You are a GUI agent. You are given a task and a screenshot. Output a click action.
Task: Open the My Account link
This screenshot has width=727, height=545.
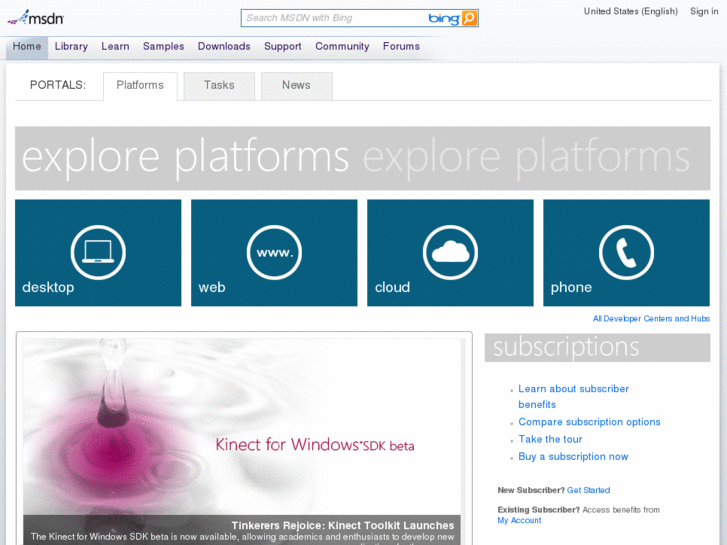click(519, 520)
